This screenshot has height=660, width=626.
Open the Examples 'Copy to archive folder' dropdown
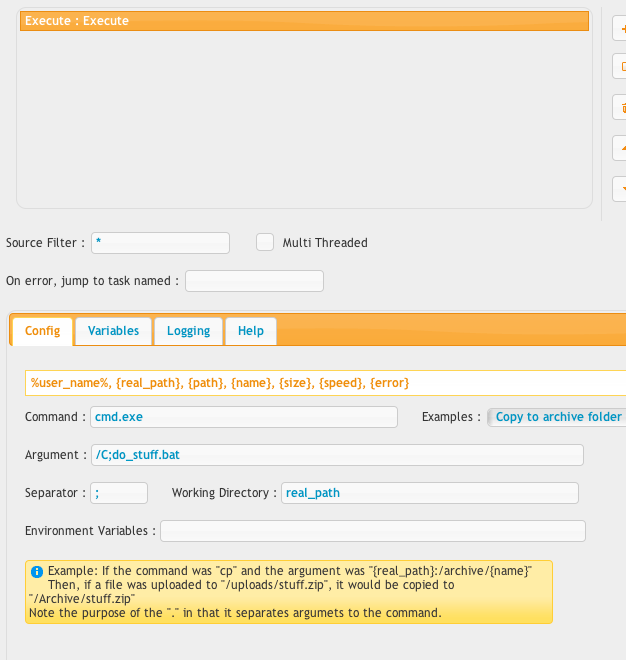[557, 417]
